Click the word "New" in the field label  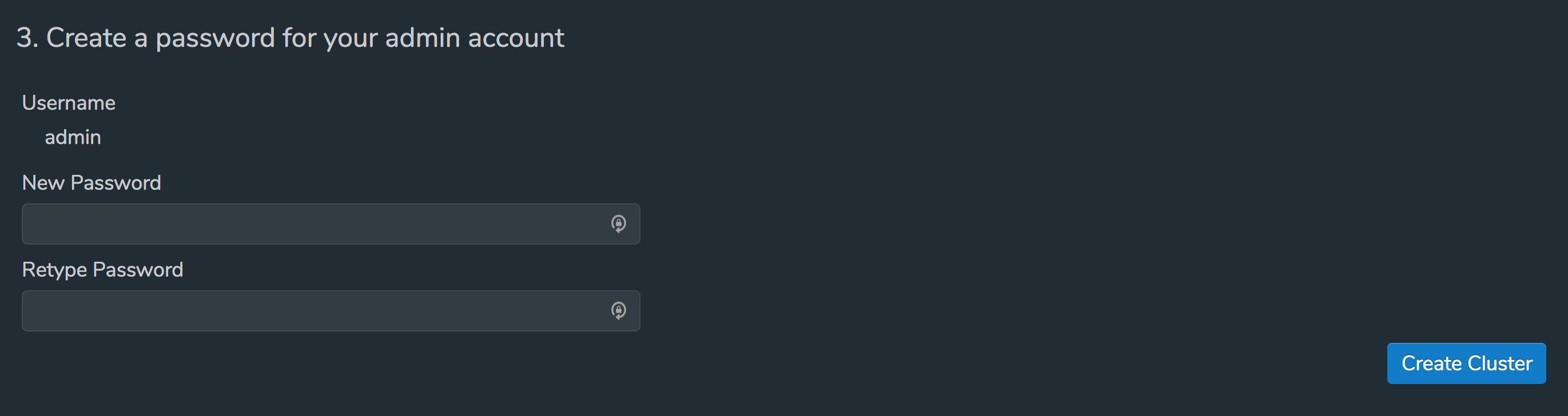[x=43, y=183]
